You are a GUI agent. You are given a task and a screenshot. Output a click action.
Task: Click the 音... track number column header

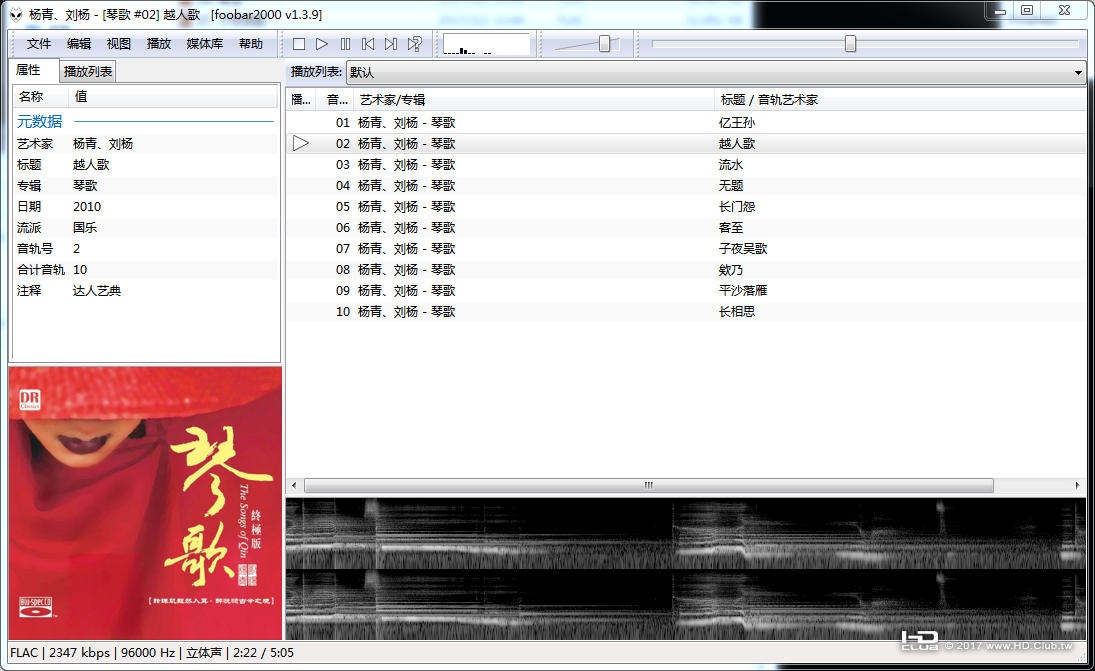point(337,100)
